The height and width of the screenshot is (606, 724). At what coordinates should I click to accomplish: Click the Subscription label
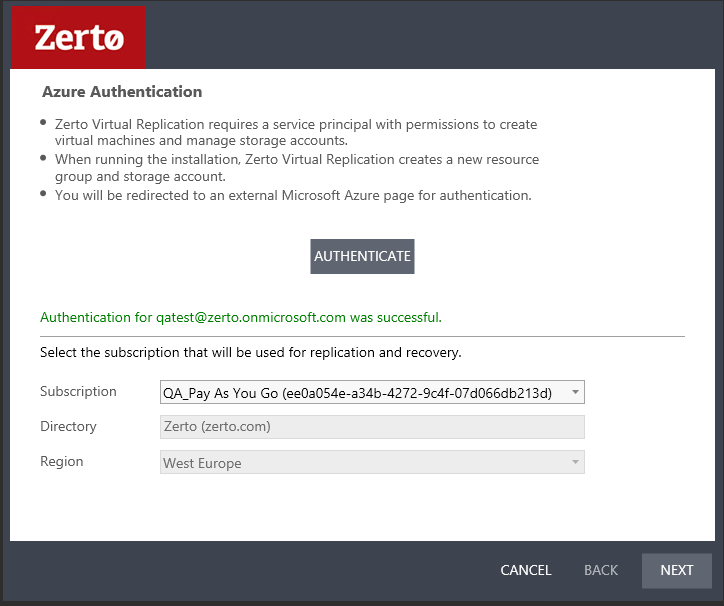[x=78, y=391]
